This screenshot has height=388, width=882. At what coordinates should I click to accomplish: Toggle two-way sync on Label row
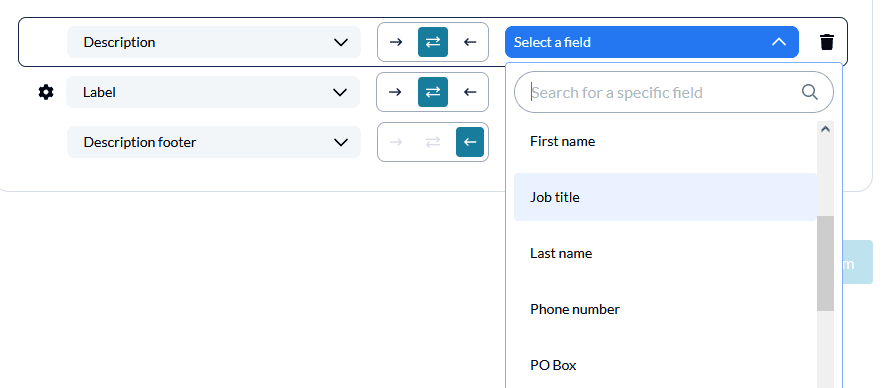point(433,92)
